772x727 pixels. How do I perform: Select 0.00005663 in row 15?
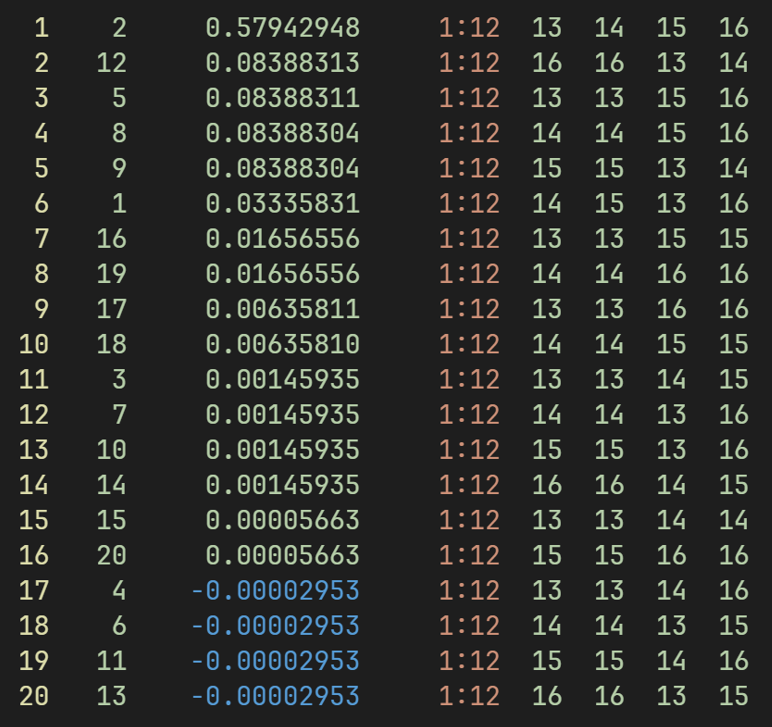(x=282, y=520)
